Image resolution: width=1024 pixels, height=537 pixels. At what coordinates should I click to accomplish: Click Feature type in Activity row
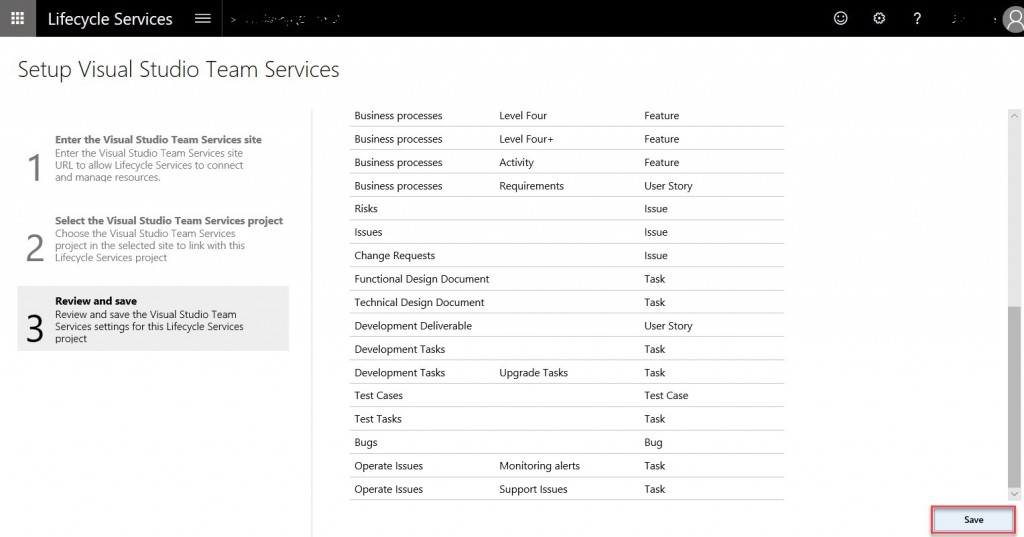(662, 163)
